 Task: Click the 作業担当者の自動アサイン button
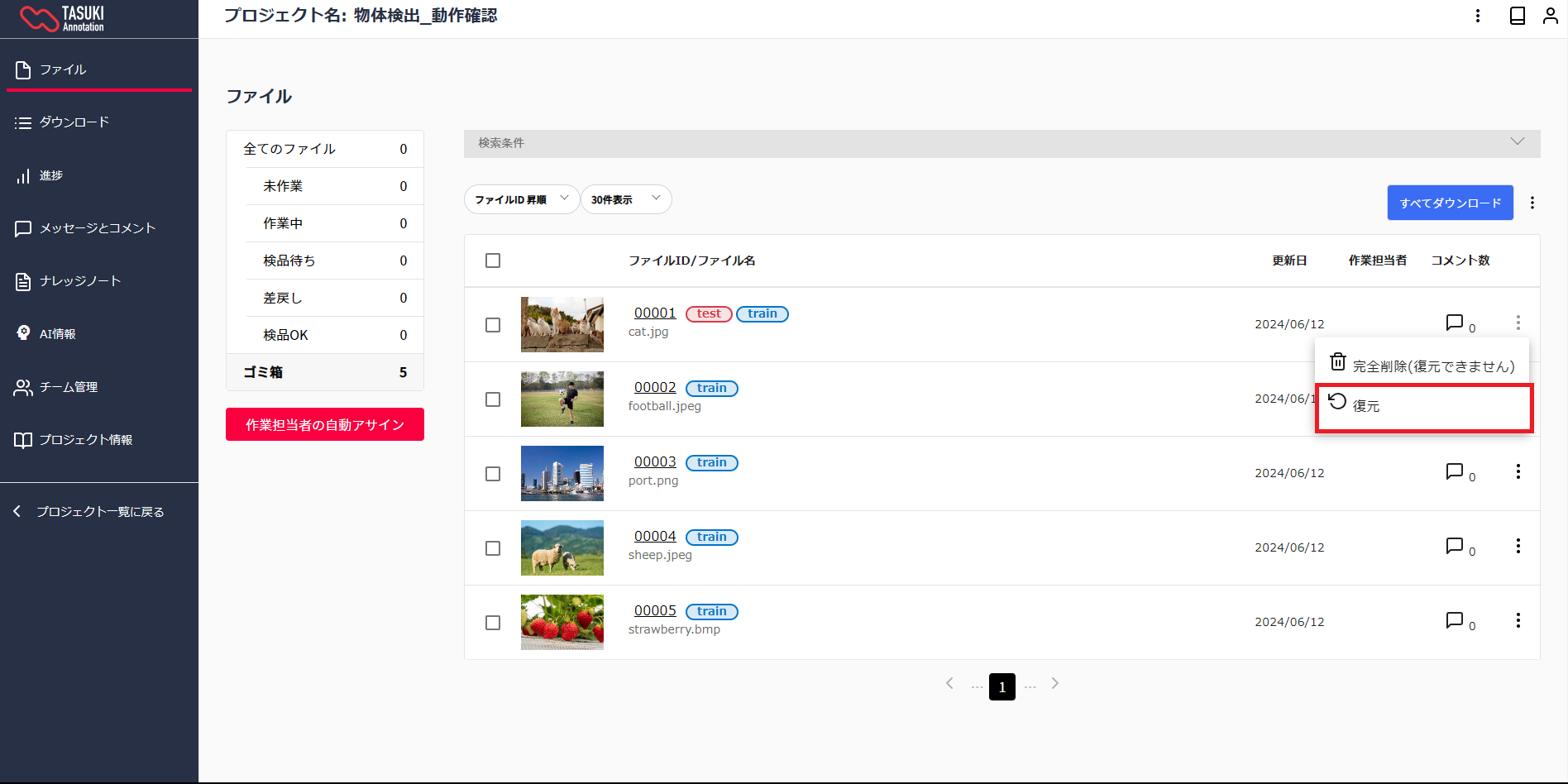325,424
